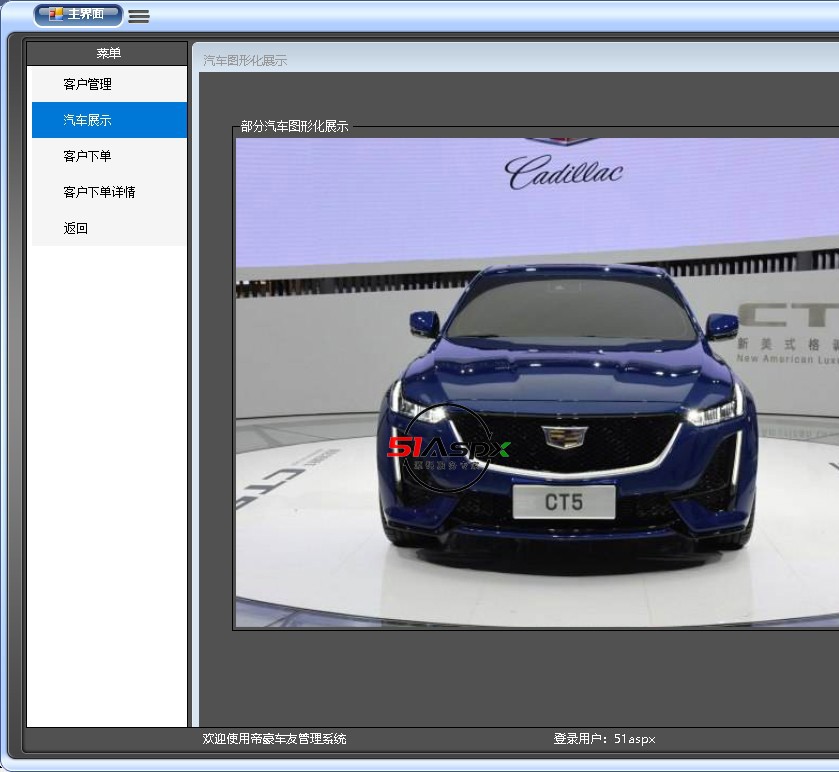Click the 菜单 panel header
The width and height of the screenshot is (839, 772).
pyautogui.click(x=108, y=53)
